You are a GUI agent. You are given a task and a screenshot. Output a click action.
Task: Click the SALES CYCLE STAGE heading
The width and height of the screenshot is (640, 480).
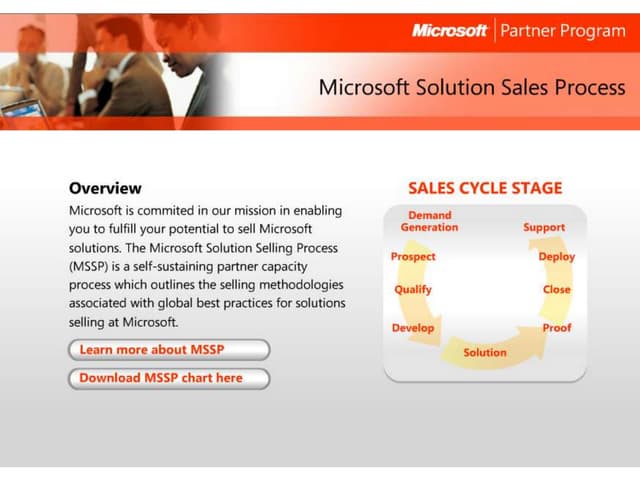click(x=485, y=188)
